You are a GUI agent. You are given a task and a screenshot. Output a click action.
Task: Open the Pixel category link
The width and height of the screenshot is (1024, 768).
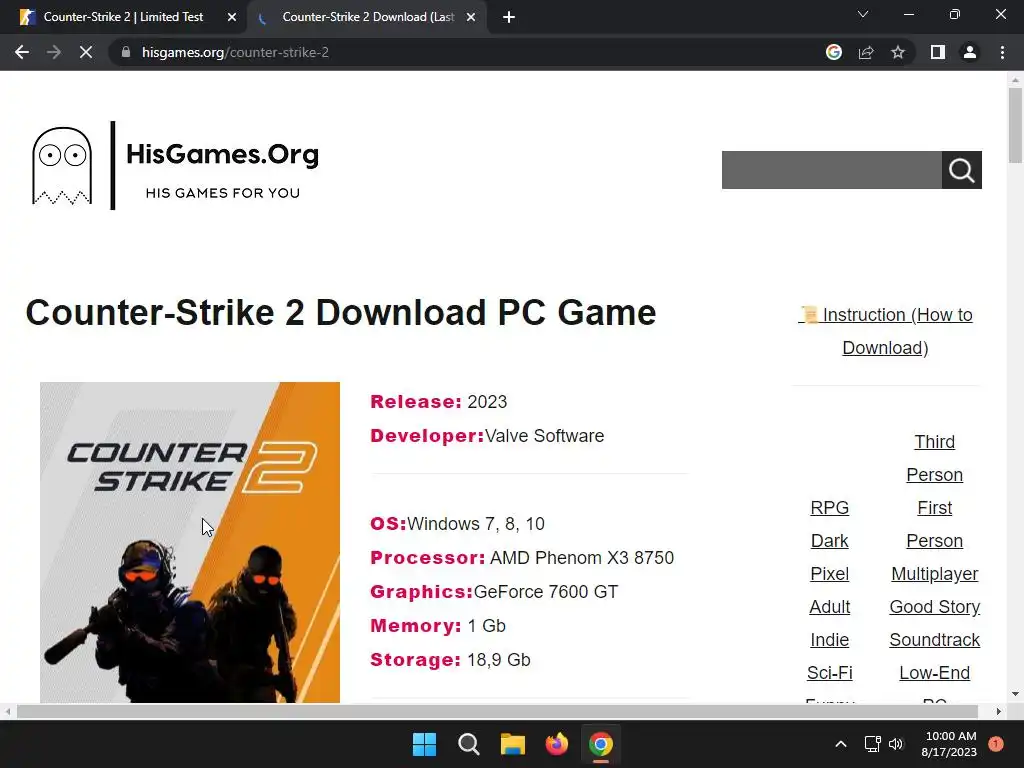tap(829, 574)
